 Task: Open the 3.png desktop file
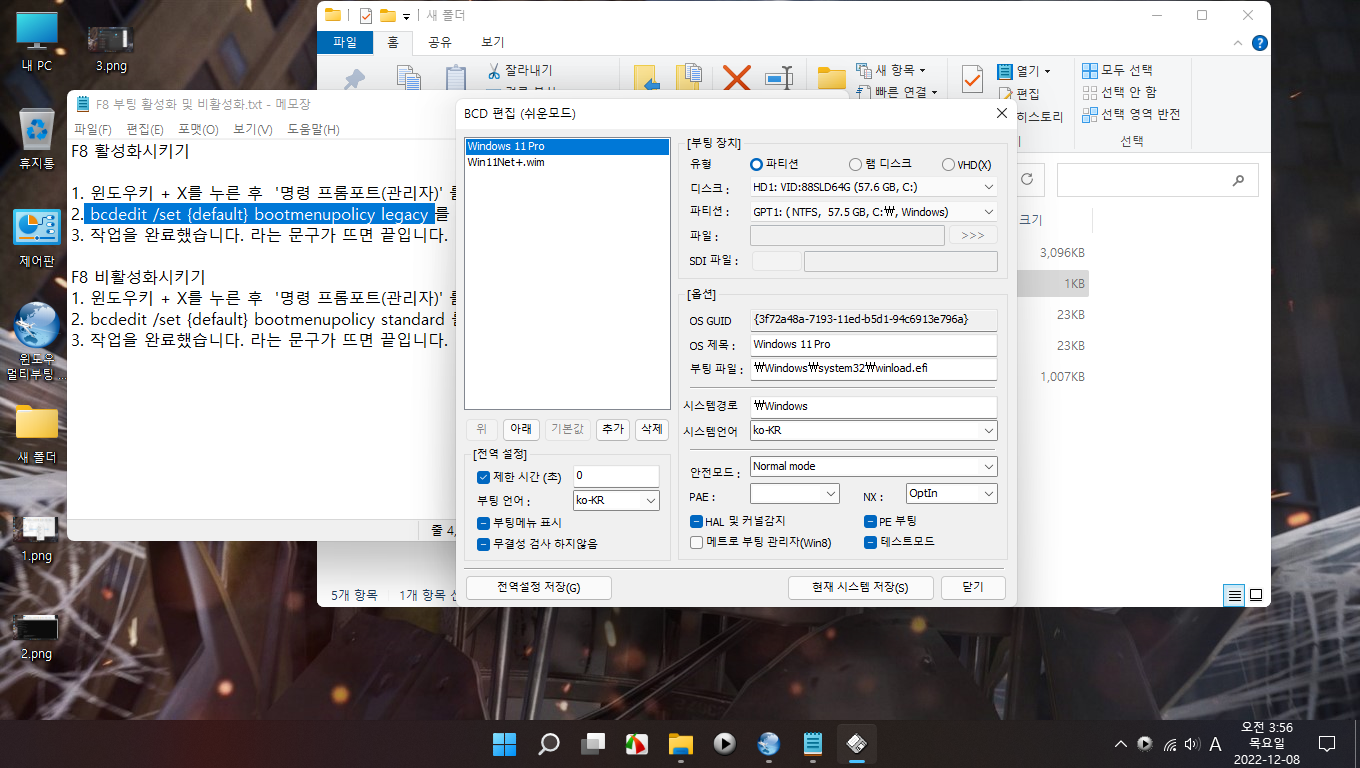point(111,46)
